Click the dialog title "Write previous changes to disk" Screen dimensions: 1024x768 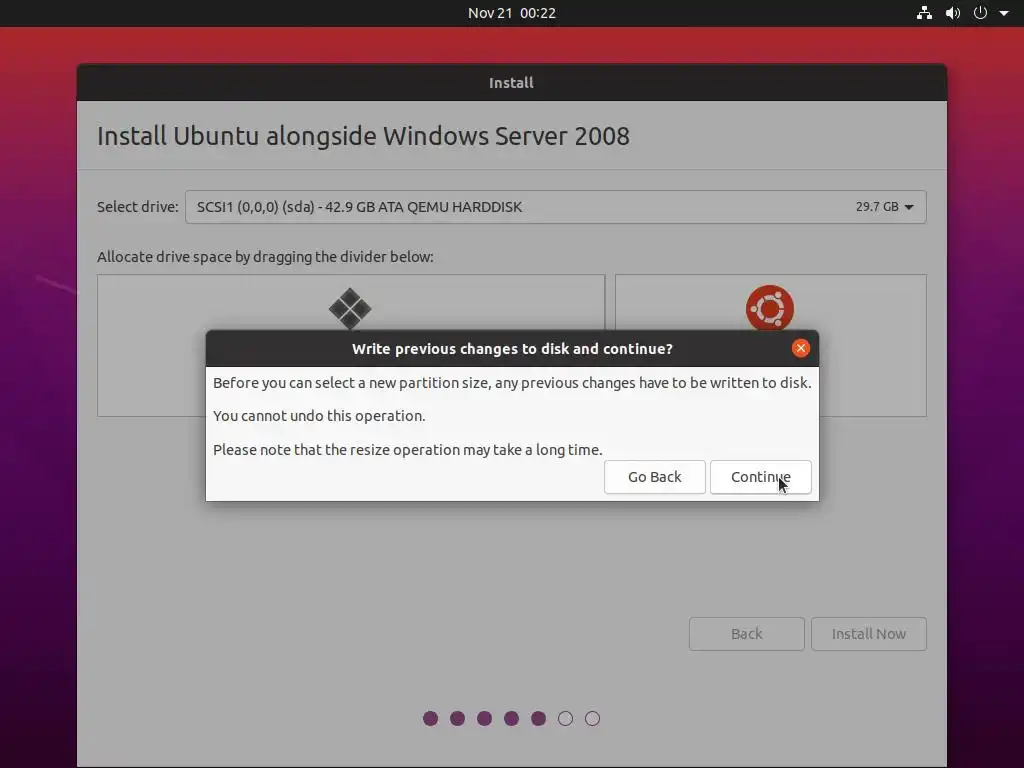point(512,349)
